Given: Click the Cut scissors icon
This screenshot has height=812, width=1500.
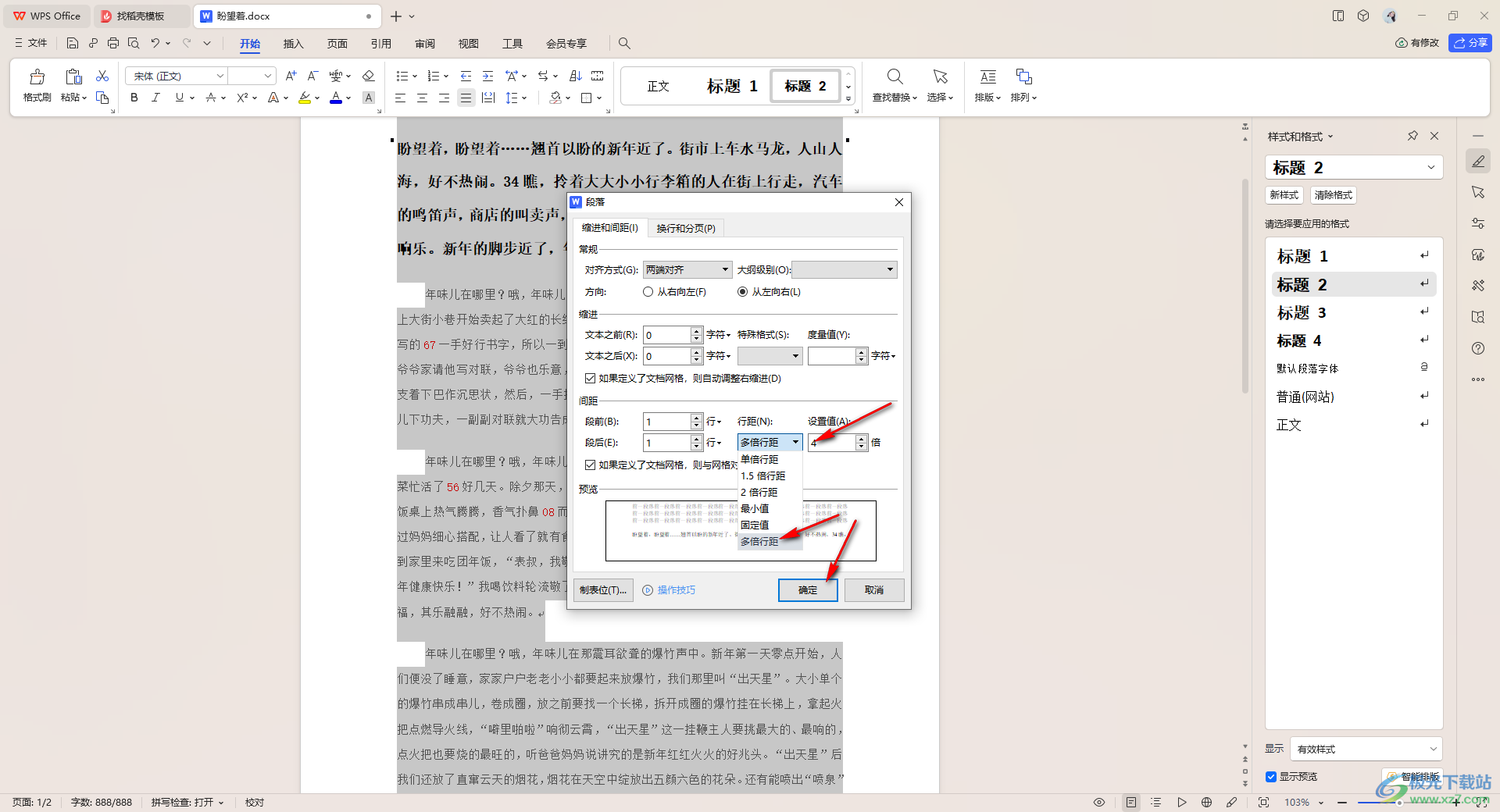Looking at the screenshot, I should pos(102,76).
